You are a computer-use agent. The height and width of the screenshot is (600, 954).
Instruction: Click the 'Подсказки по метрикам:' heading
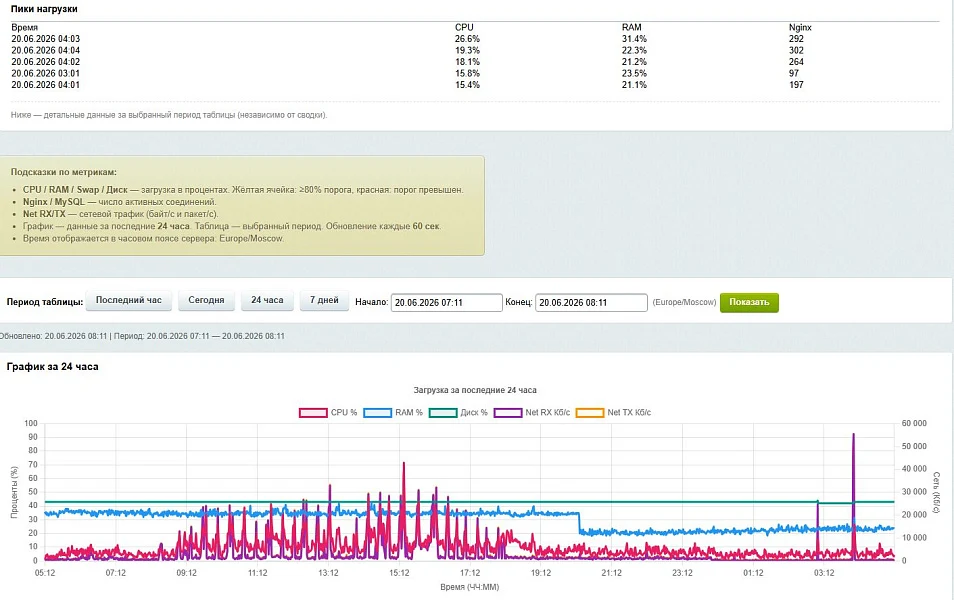[x=63, y=172]
